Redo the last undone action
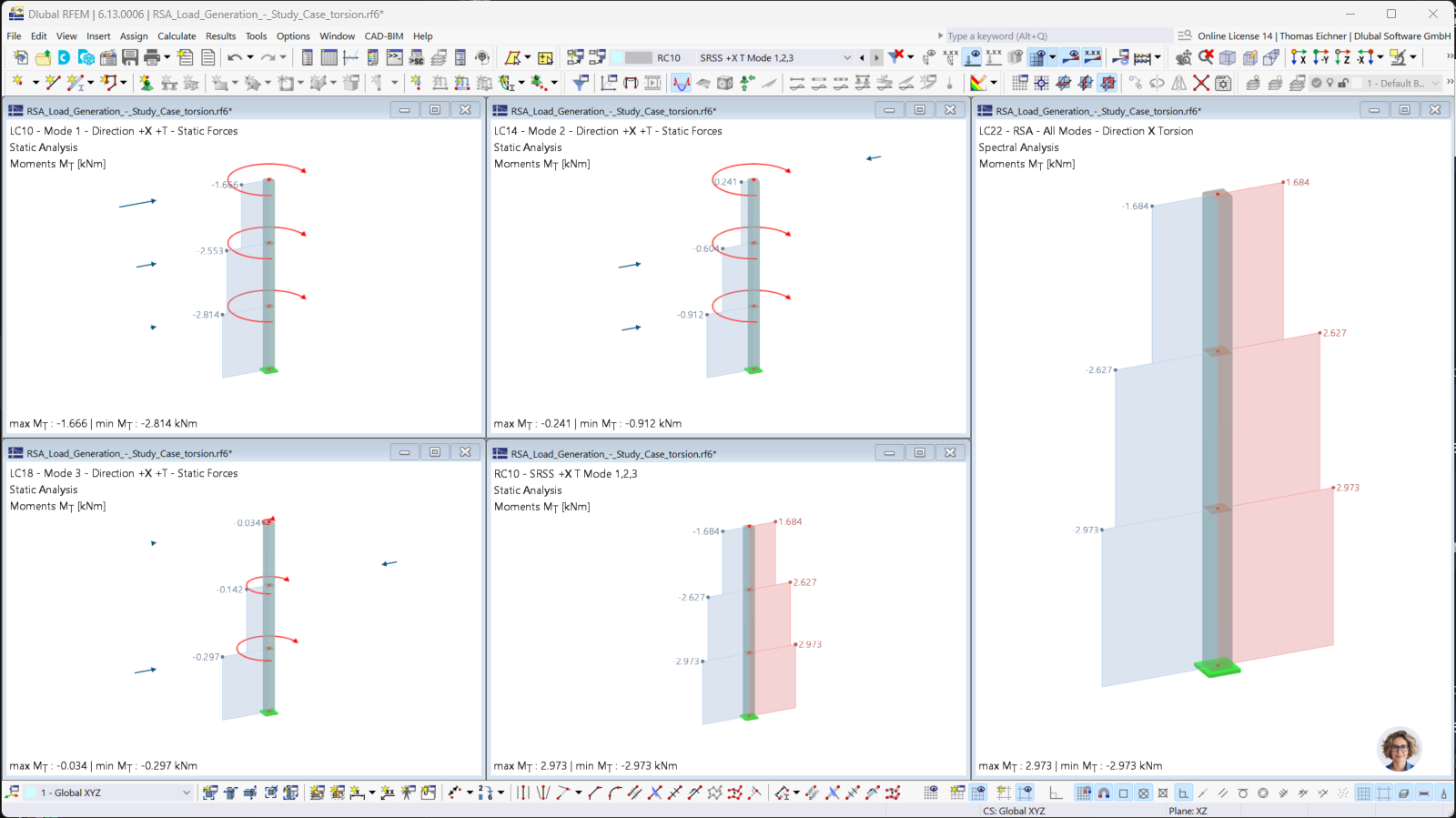Image resolution: width=1456 pixels, height=818 pixels. [x=268, y=57]
